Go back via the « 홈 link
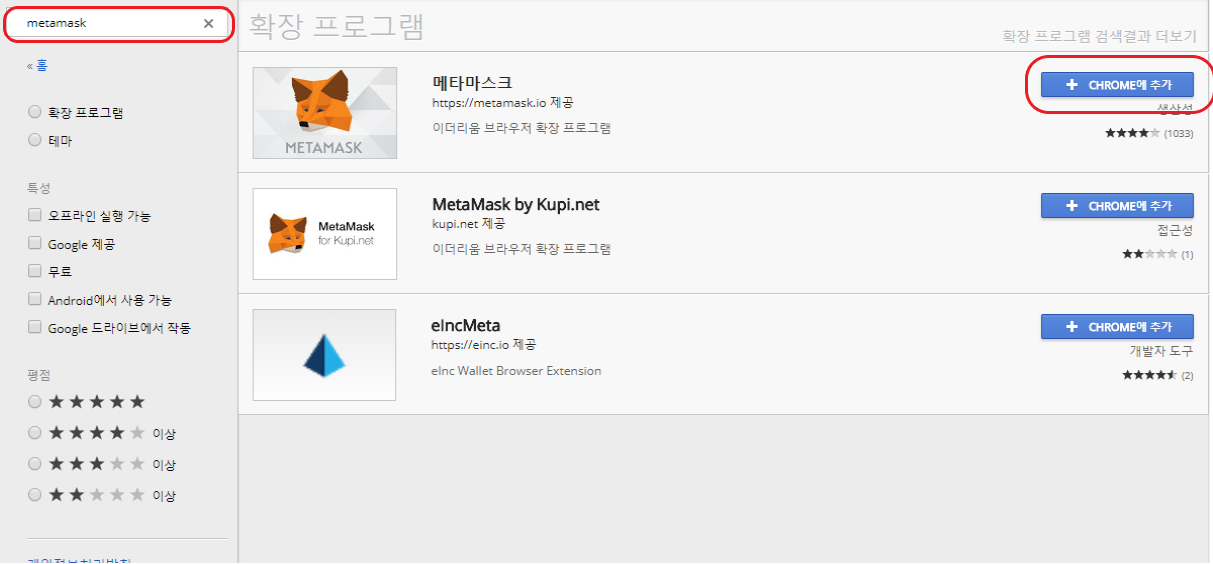The height and width of the screenshot is (564, 1213). point(37,66)
